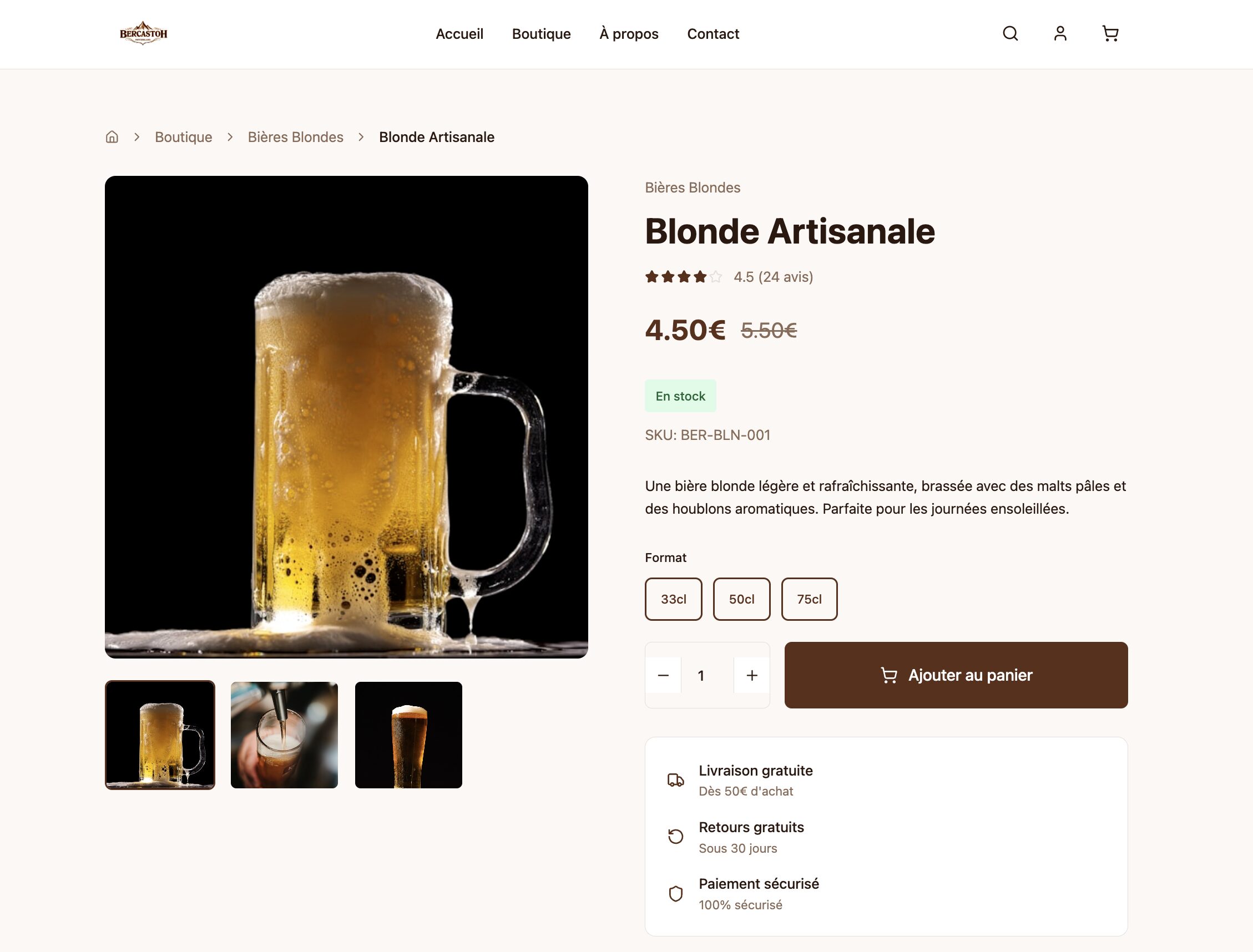The width and height of the screenshot is (1253, 952).
Task: Open the shopping cart icon in header
Action: [x=1110, y=34]
